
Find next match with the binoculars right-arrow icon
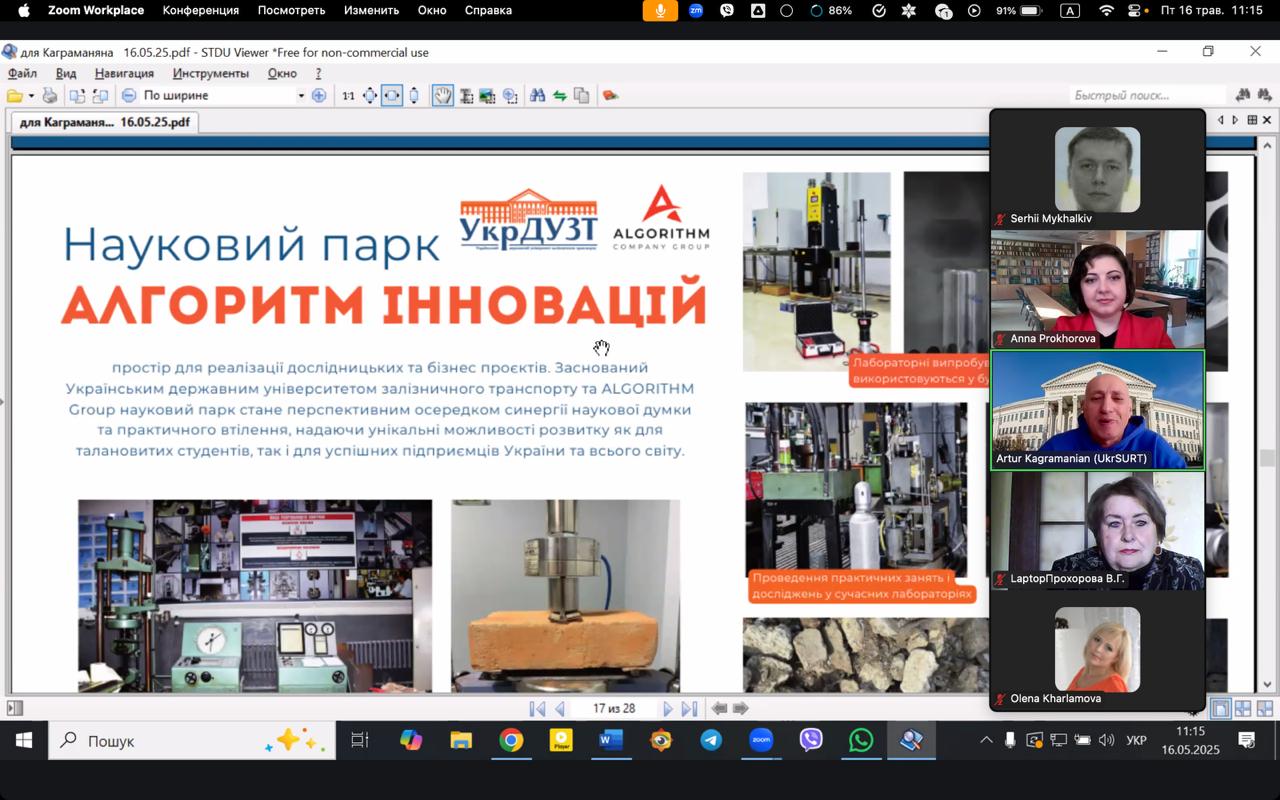[x=1266, y=95]
